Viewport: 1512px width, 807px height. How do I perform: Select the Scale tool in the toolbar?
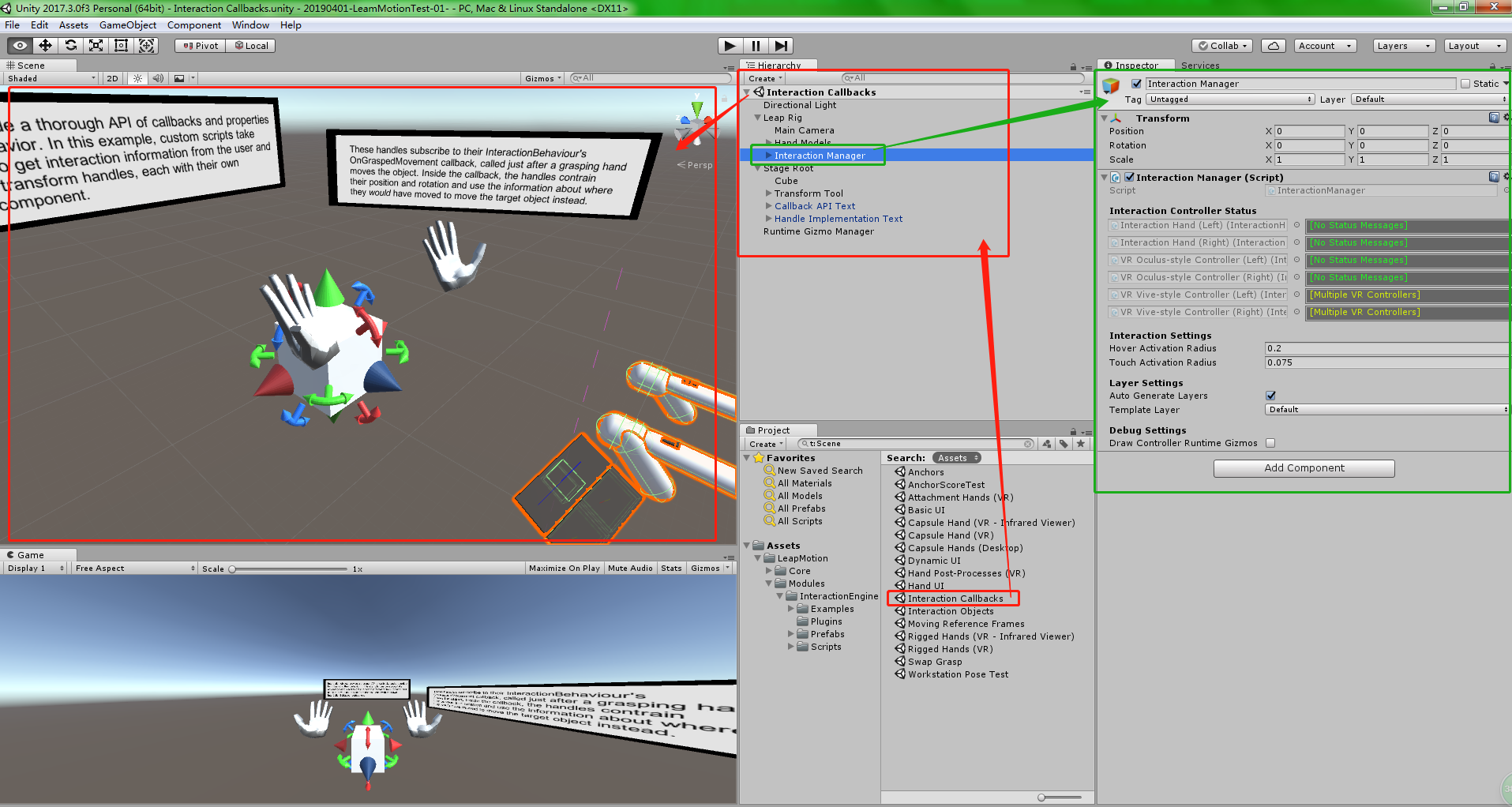click(96, 45)
